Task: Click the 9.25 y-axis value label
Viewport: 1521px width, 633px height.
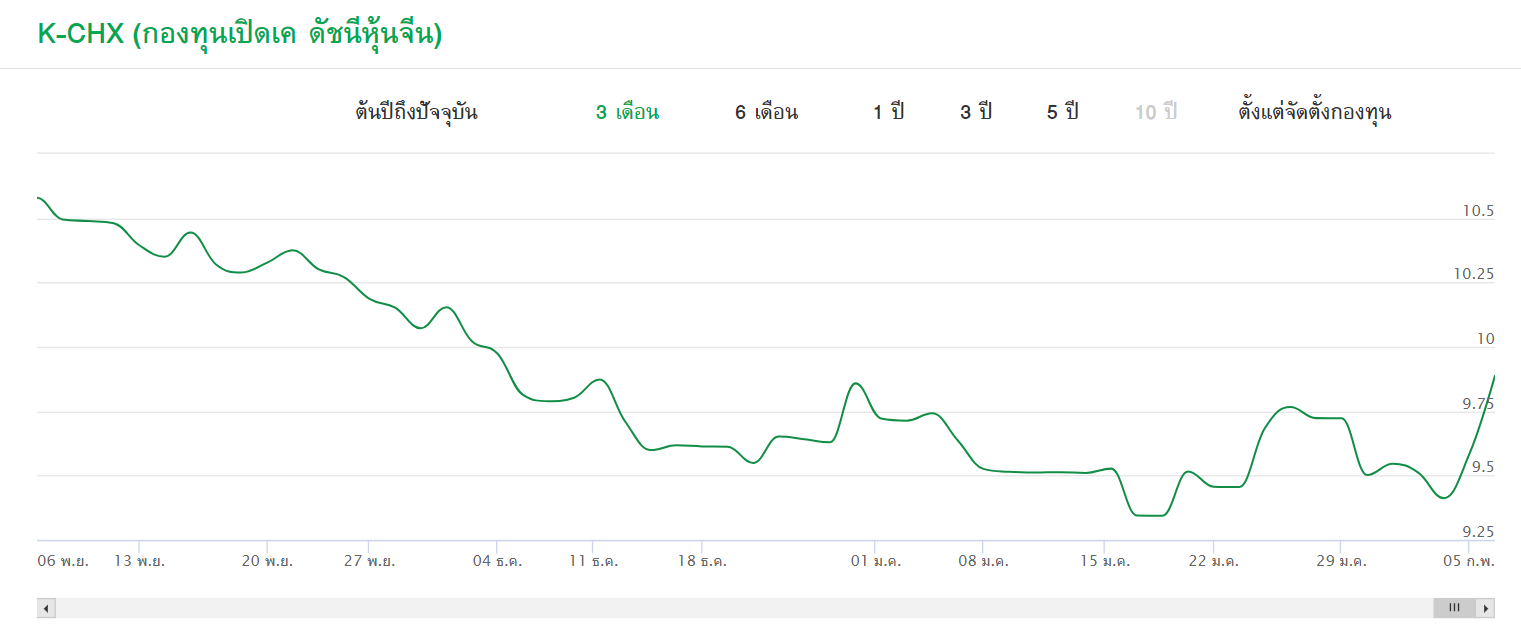Action: [x=1478, y=532]
